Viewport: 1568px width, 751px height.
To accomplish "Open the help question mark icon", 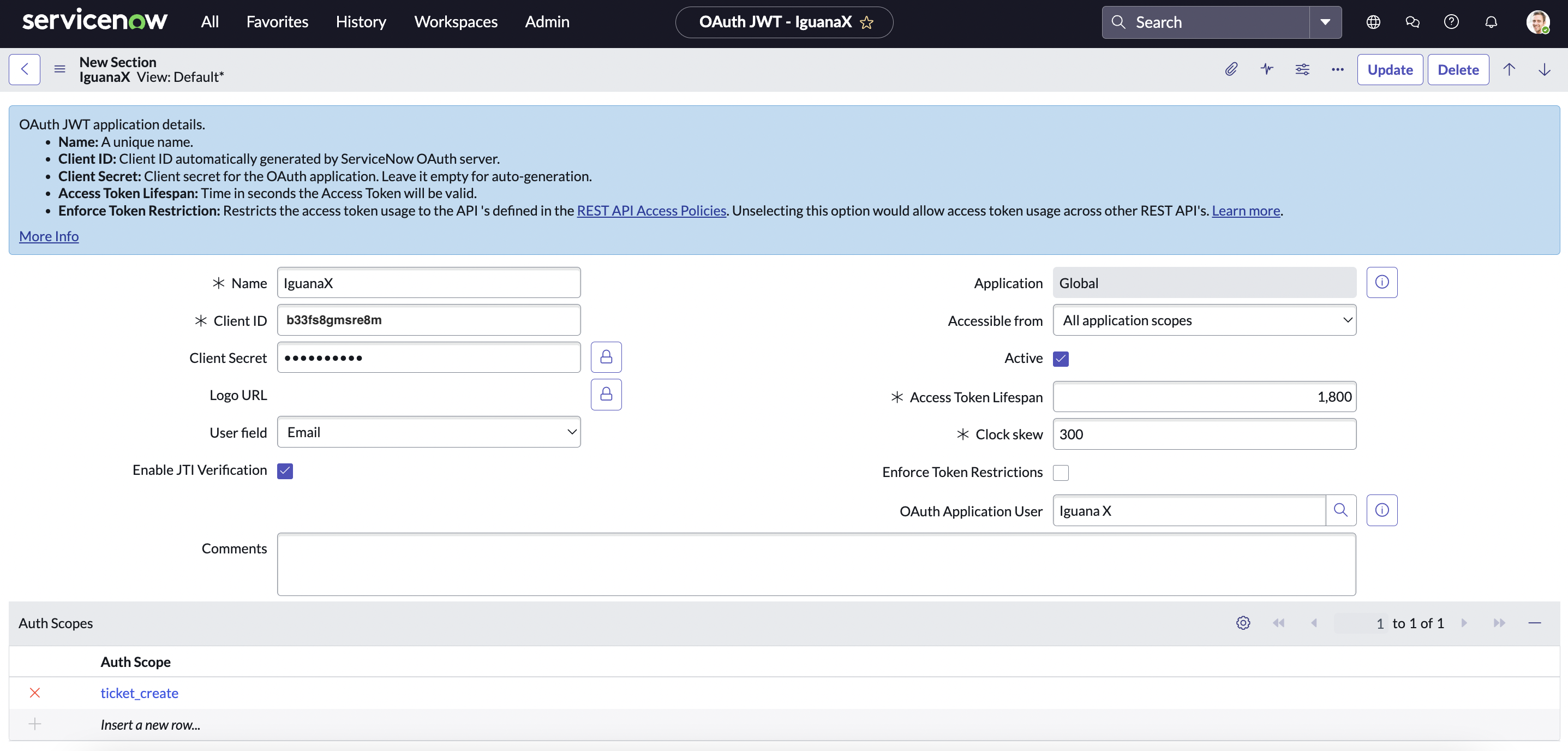I will 1451,22.
